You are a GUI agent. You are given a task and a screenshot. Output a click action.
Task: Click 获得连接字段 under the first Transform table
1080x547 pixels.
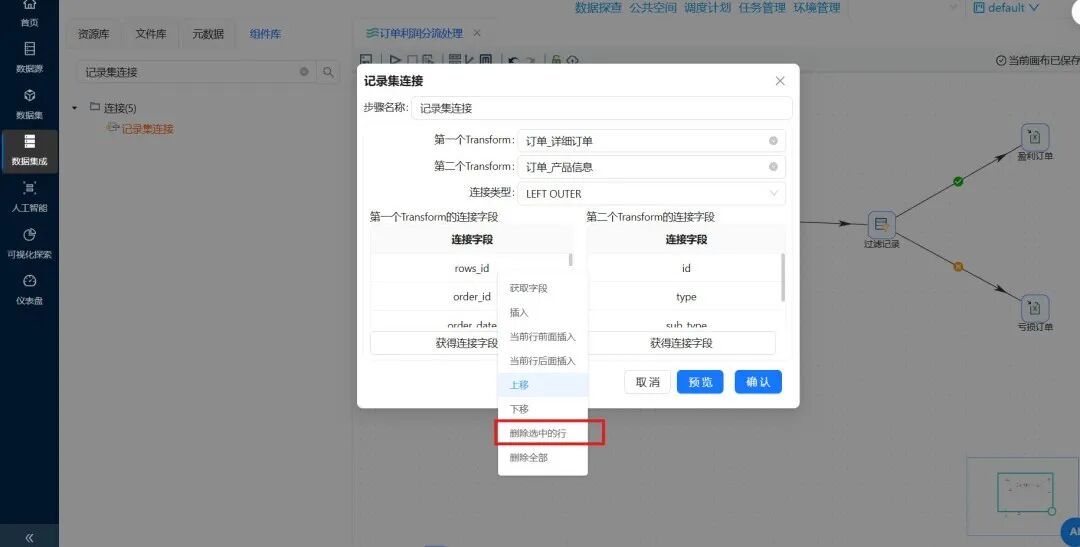click(466, 343)
